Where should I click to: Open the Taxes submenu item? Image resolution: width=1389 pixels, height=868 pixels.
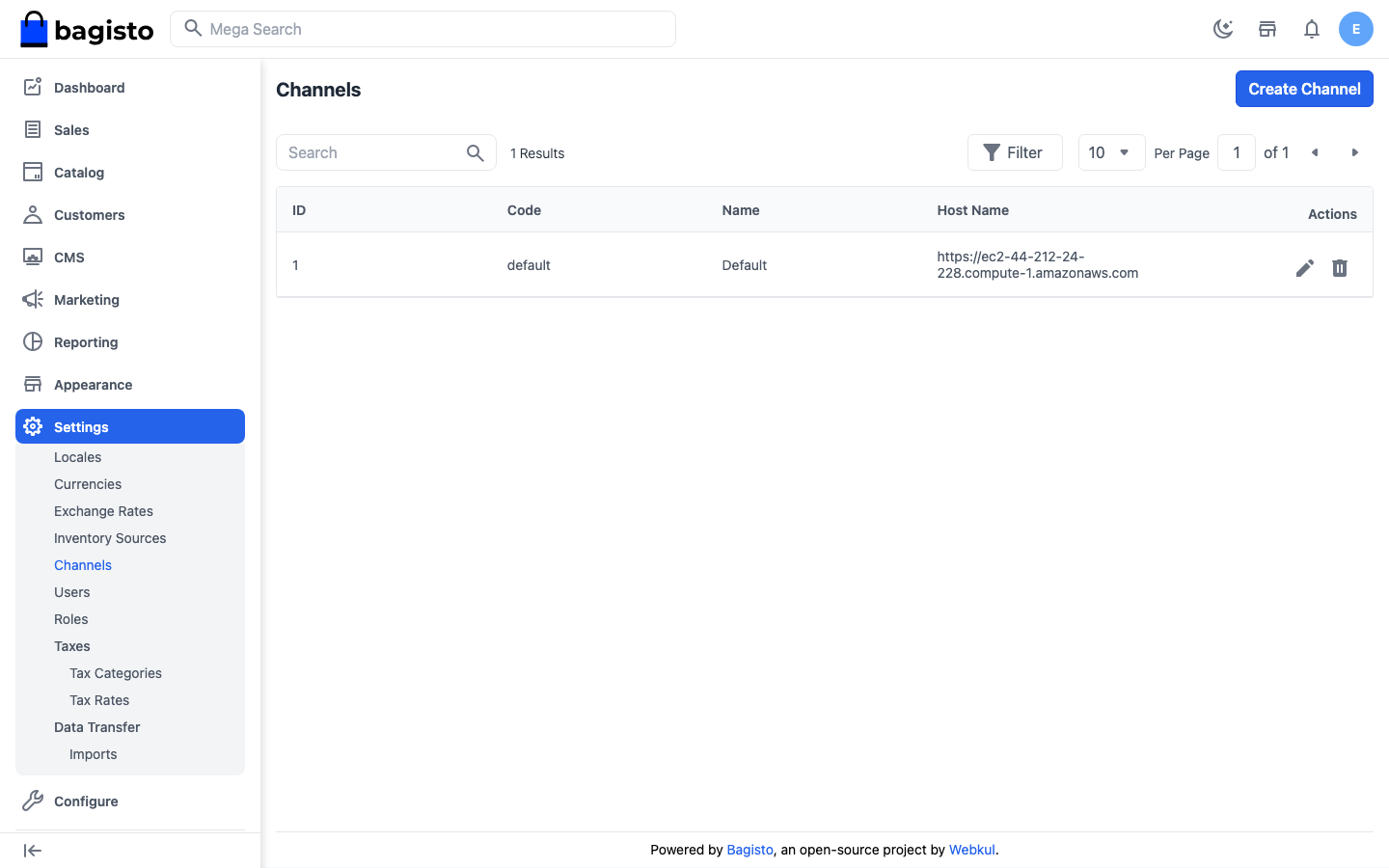72,646
